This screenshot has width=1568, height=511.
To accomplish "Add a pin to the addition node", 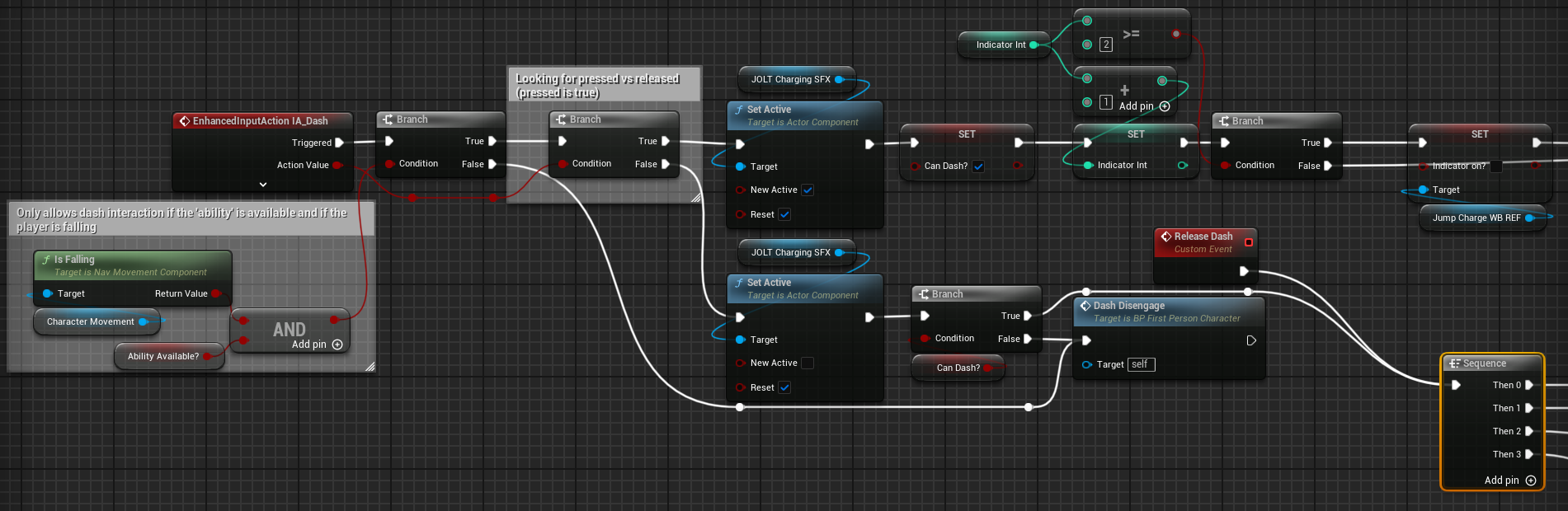I will [1164, 106].
